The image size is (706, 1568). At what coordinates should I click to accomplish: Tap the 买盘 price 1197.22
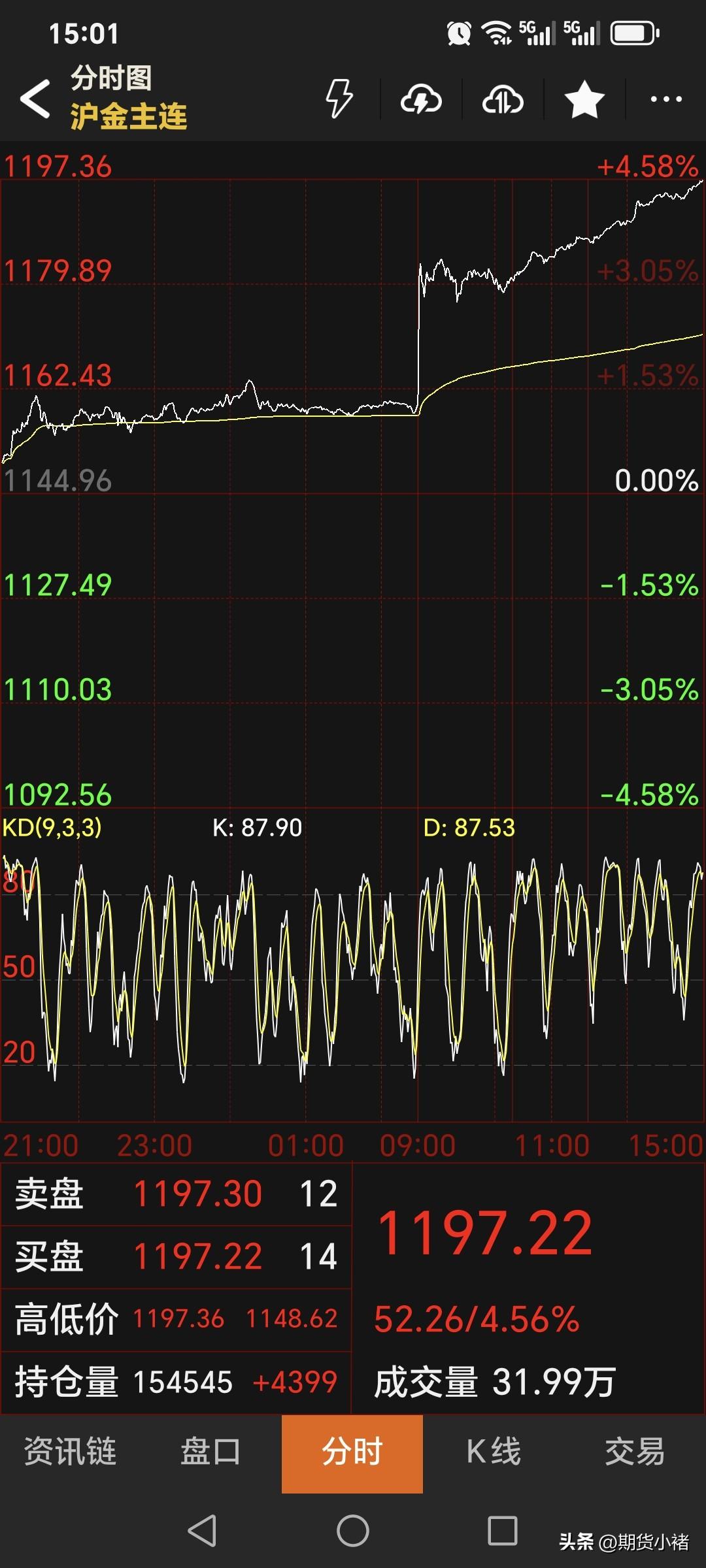pyautogui.click(x=197, y=1256)
